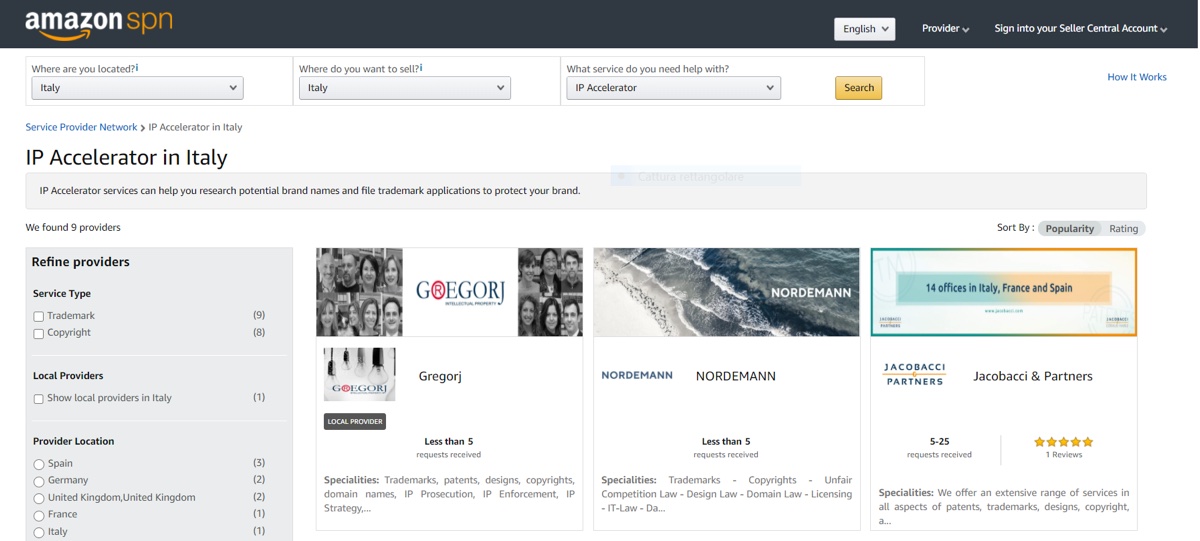Open the 'Where do you want to sell?' dropdown
This screenshot has width=1200, height=541.
[x=404, y=88]
